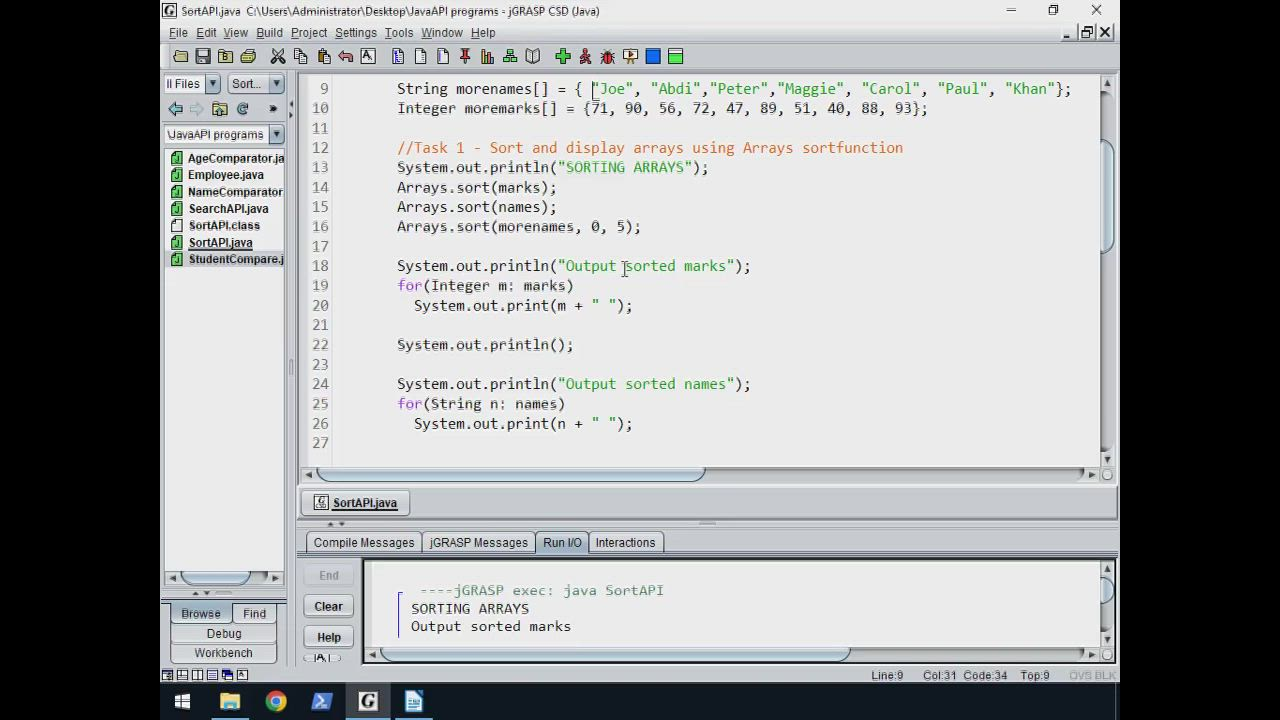
Task: Run the program with the red runner icon
Action: (585, 57)
